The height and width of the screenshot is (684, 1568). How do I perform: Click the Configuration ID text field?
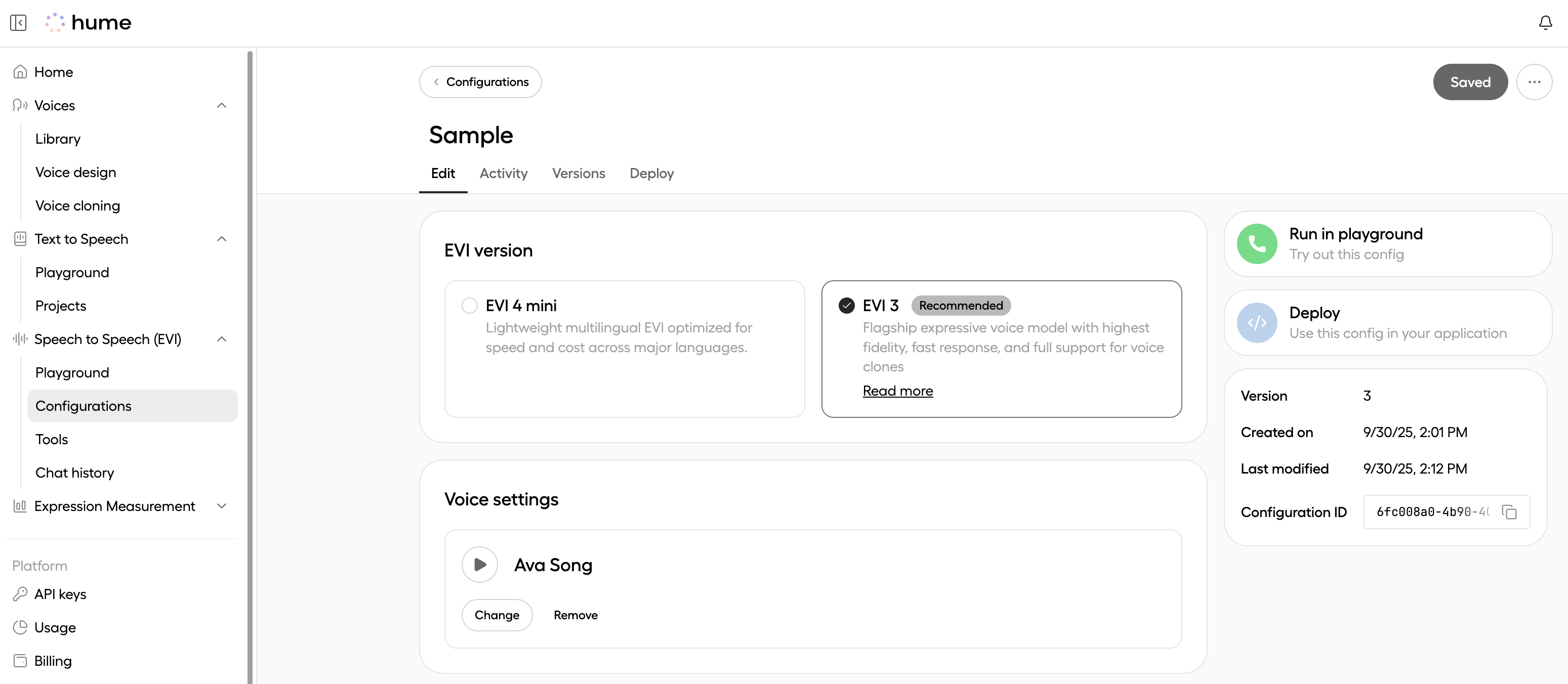click(x=1432, y=512)
